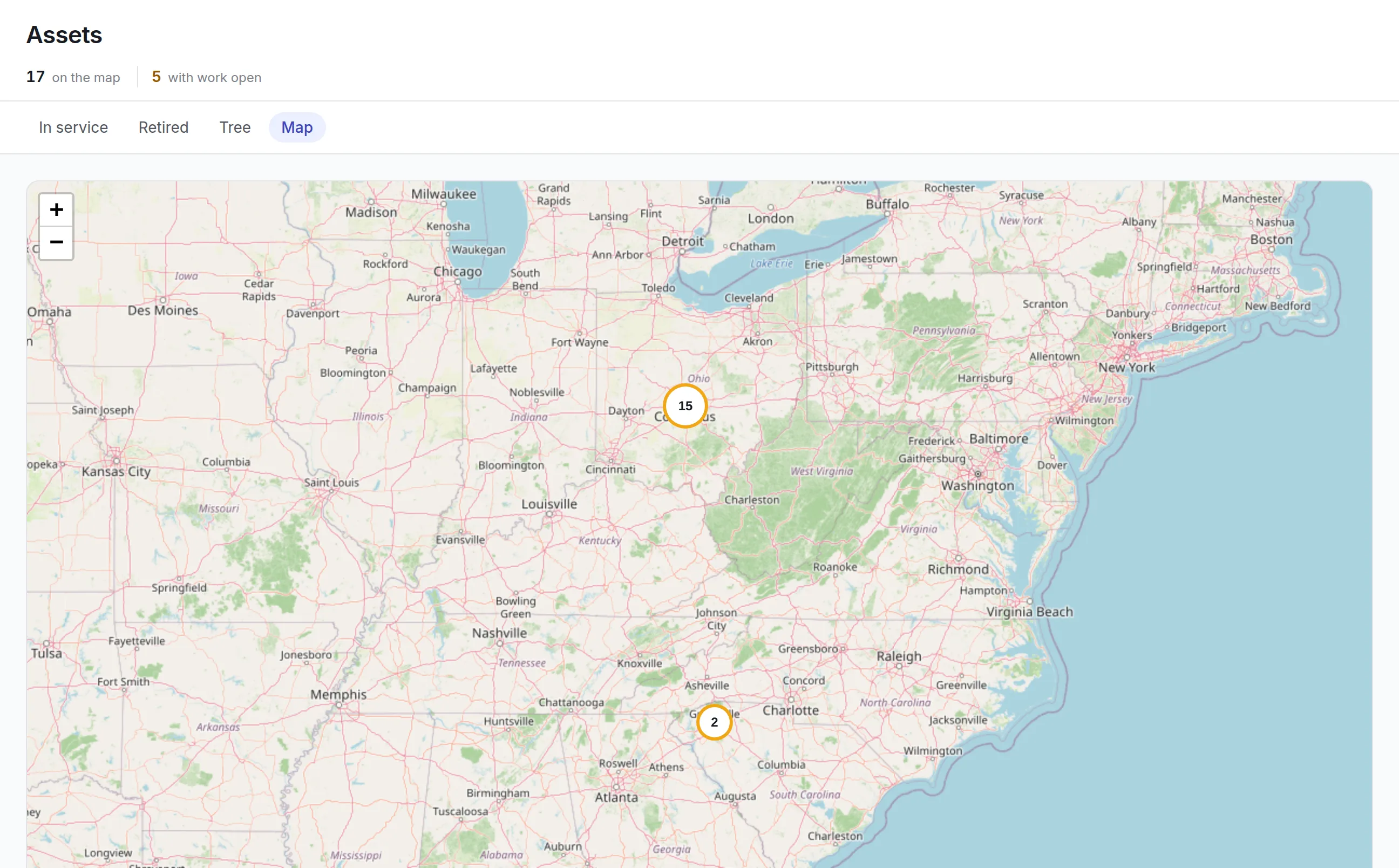Click the Memphis label on map
The height and width of the screenshot is (868, 1399).
[338, 695]
